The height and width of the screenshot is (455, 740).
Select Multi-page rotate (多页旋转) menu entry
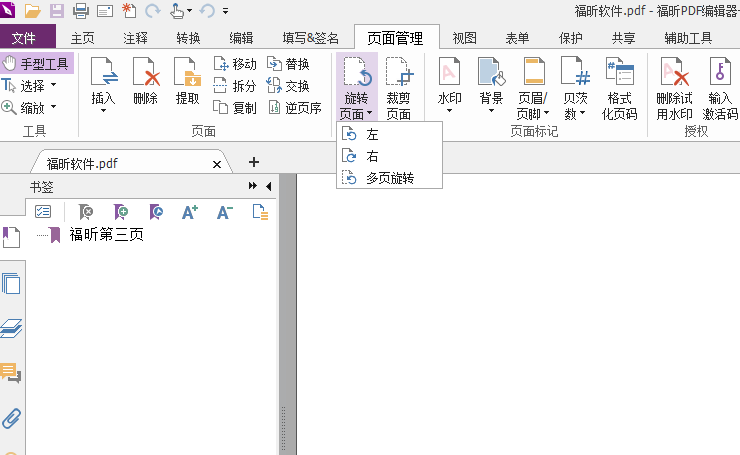[389, 178]
